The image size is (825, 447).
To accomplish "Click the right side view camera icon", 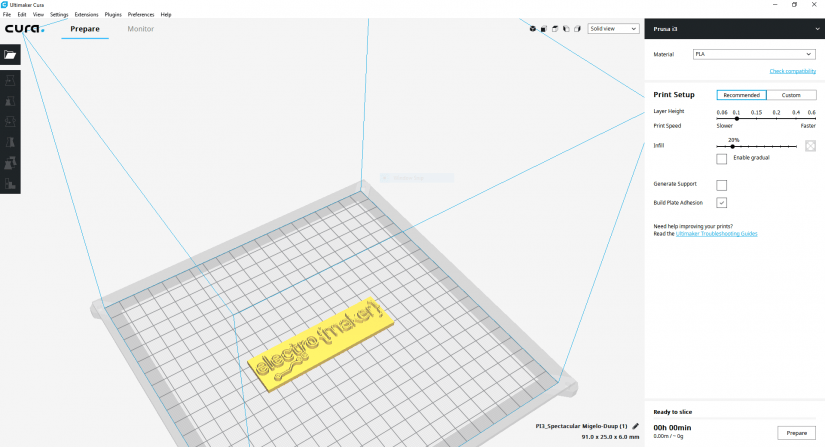I will pyautogui.click(x=577, y=29).
